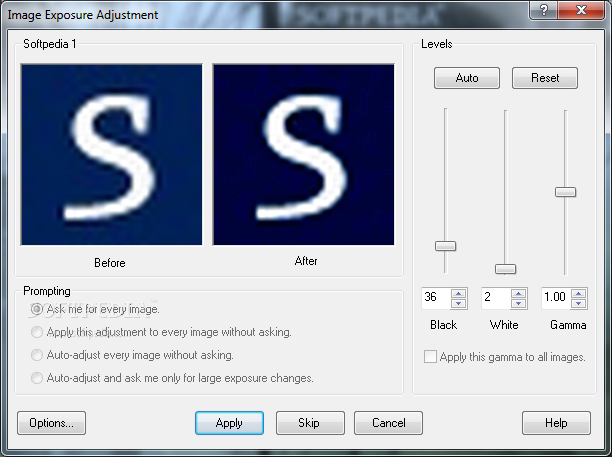Click the Gamma value field showing 1.00
Screen dimensions: 612x457
(x=556, y=298)
